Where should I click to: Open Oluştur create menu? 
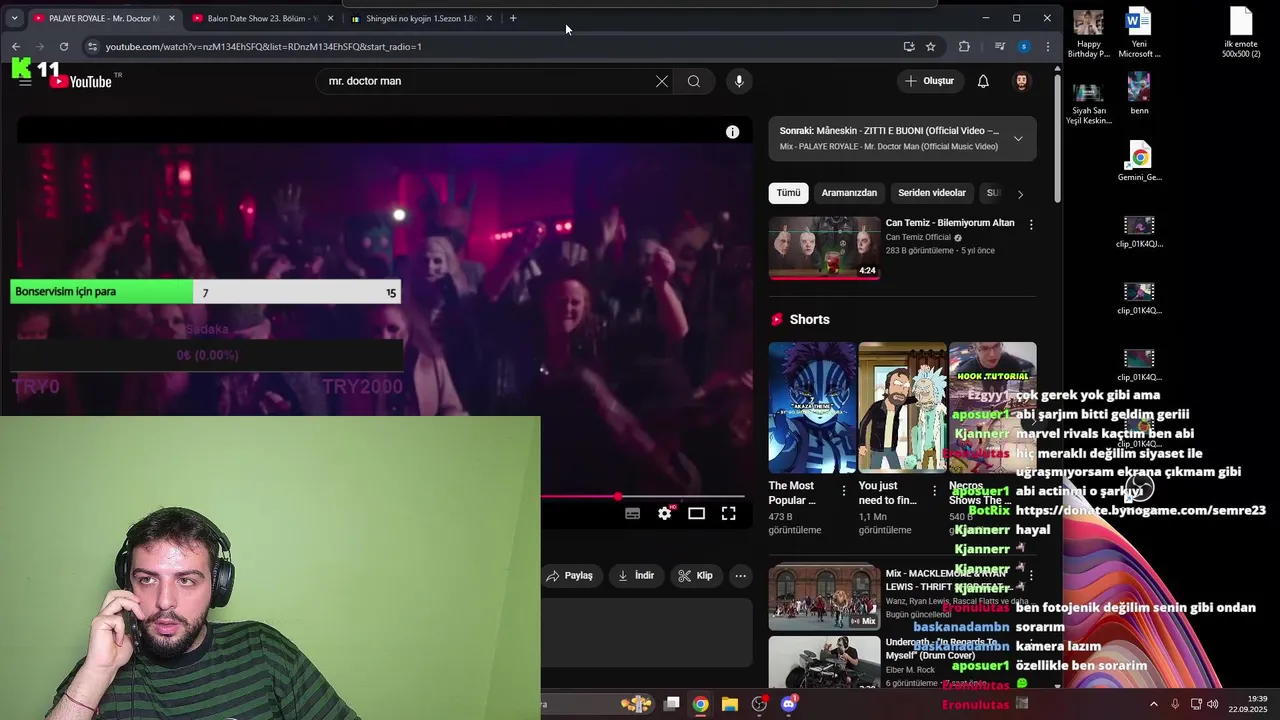pos(930,81)
